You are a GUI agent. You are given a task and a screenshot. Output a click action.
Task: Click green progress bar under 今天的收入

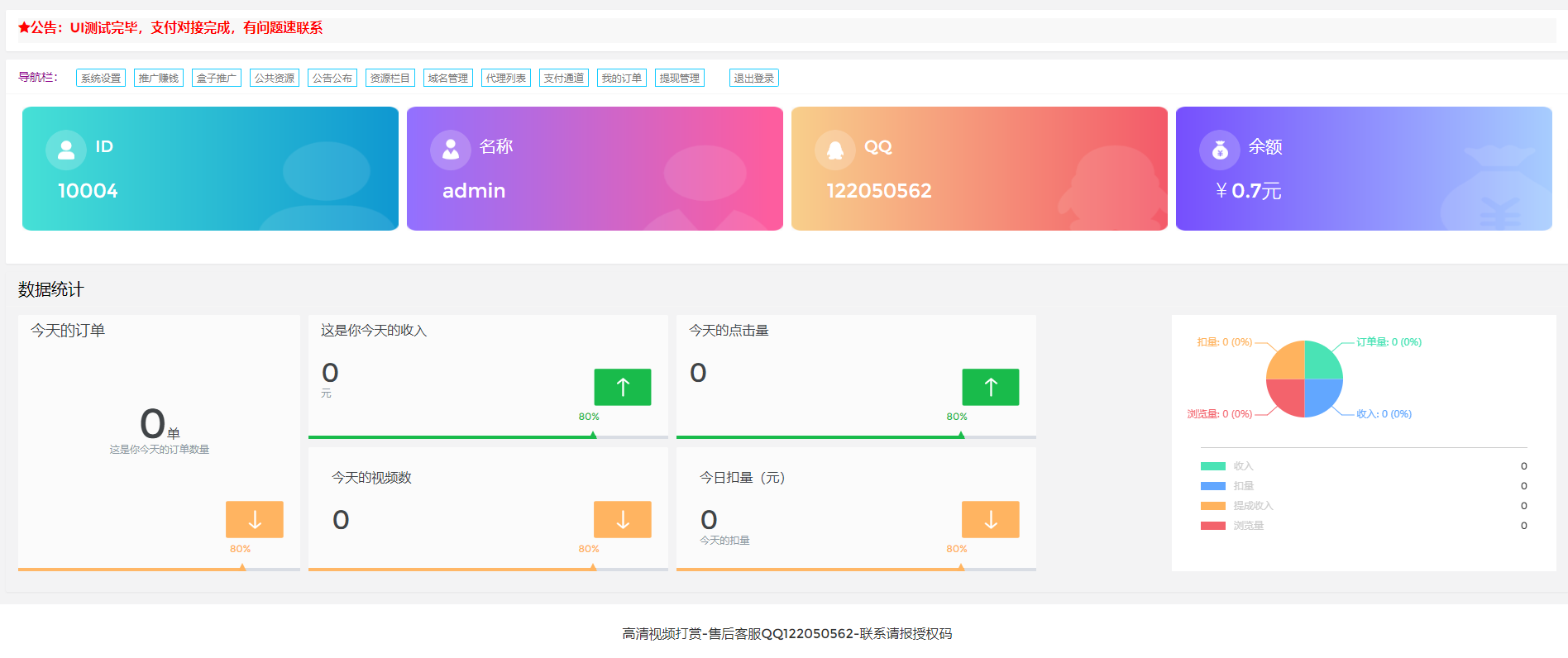coord(488,436)
